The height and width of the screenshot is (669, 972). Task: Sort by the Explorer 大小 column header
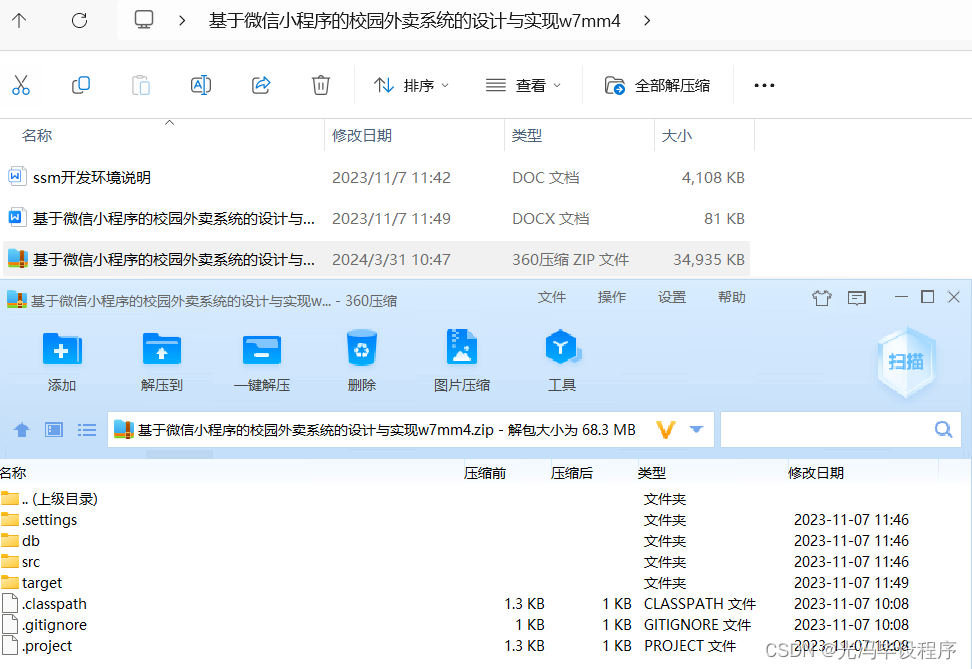676,136
